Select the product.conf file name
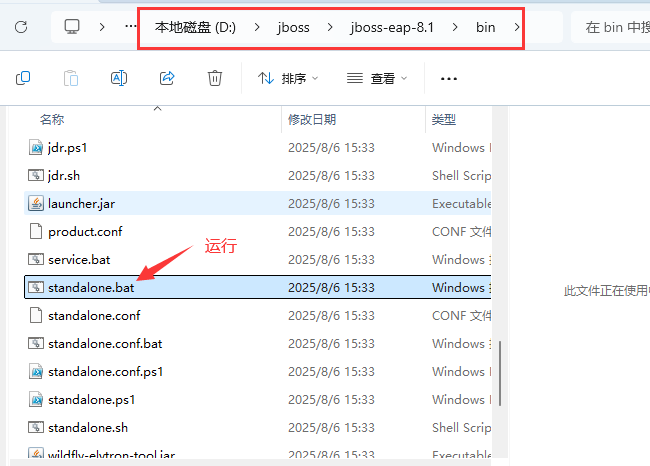The height and width of the screenshot is (466, 650). point(85,231)
